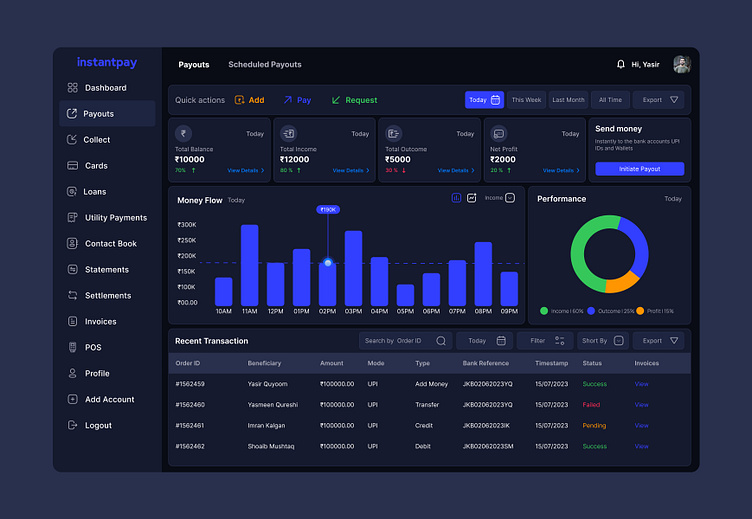The height and width of the screenshot is (519, 752).
Task: Switch Money Flow to line chart icon
Action: [x=471, y=198]
